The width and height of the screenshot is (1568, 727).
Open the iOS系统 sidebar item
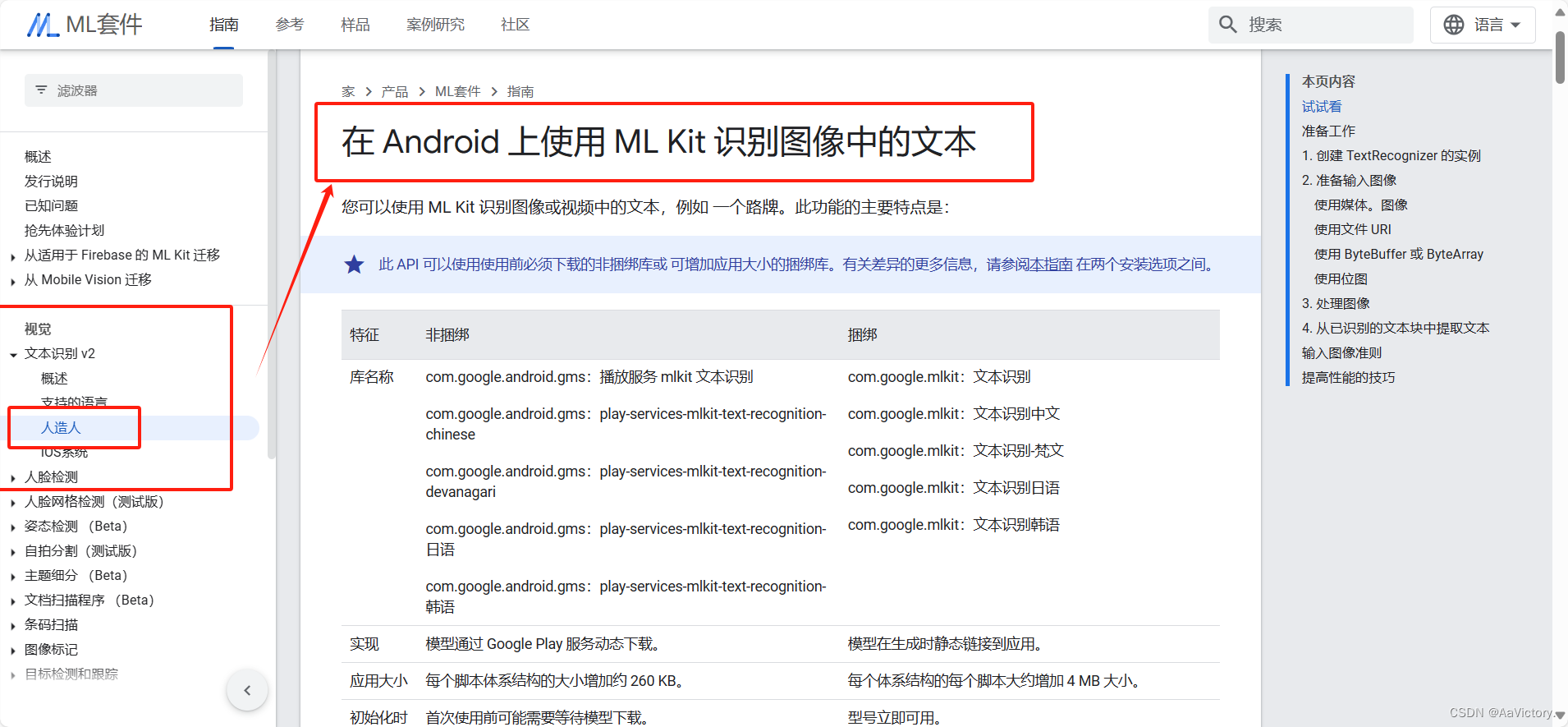click(x=64, y=453)
